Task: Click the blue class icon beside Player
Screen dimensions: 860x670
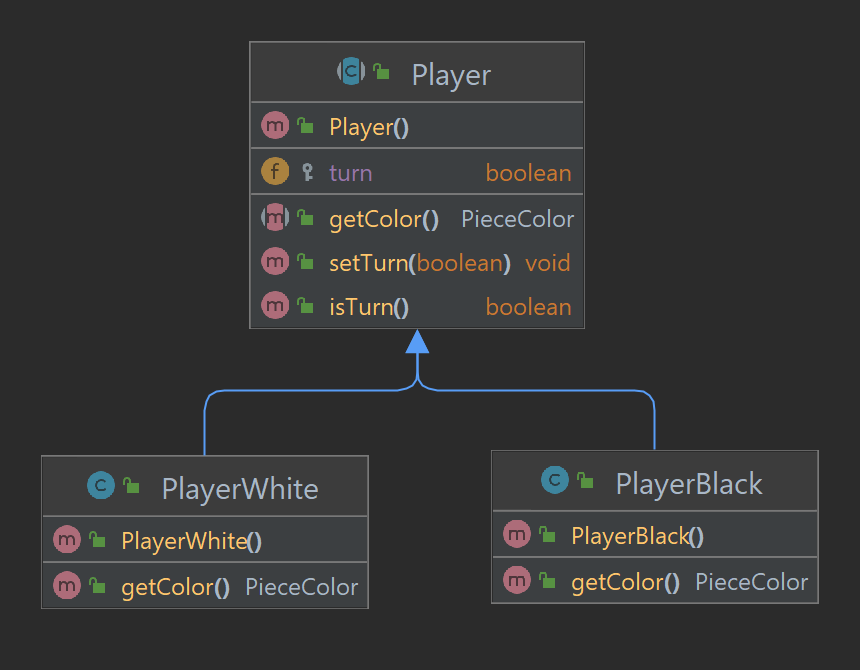Action: (x=350, y=73)
